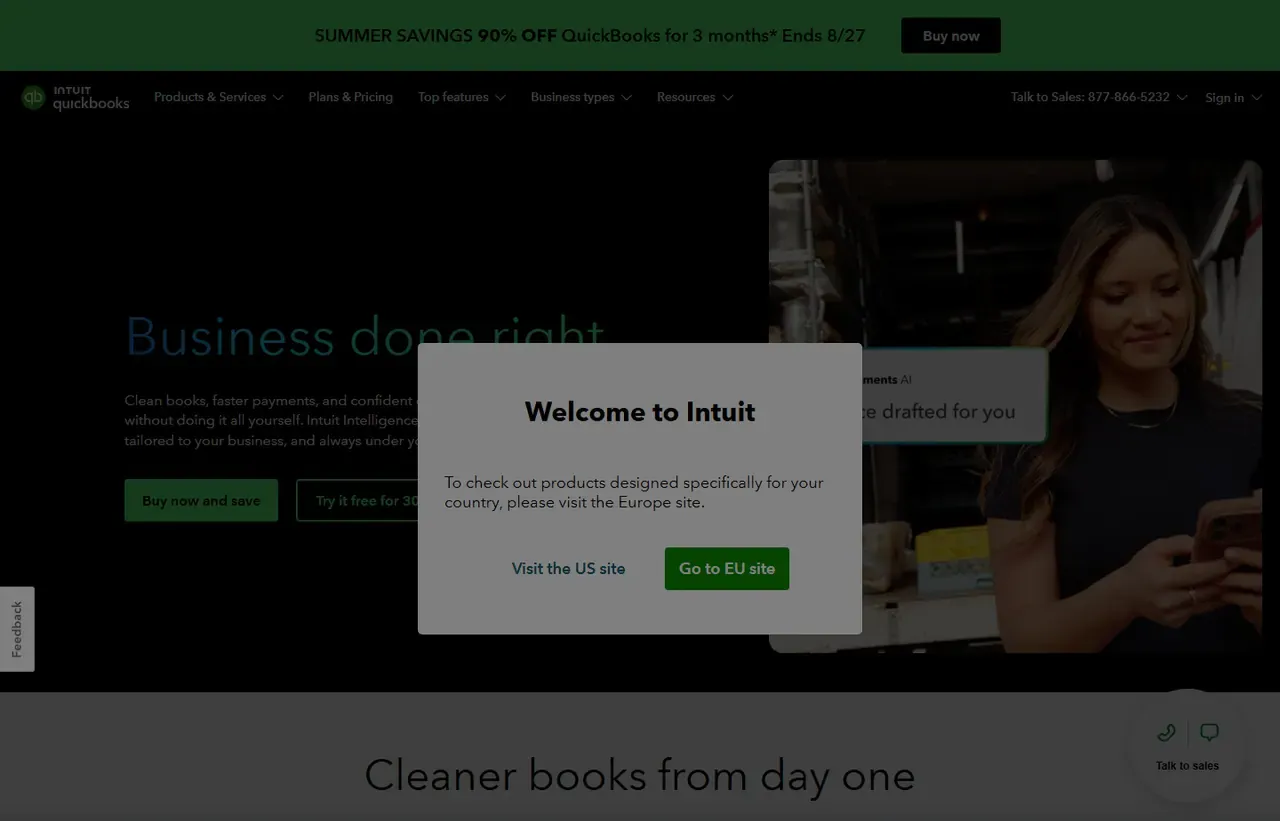
Task: Open the chat bubble icon in sales widget
Action: [1209, 733]
